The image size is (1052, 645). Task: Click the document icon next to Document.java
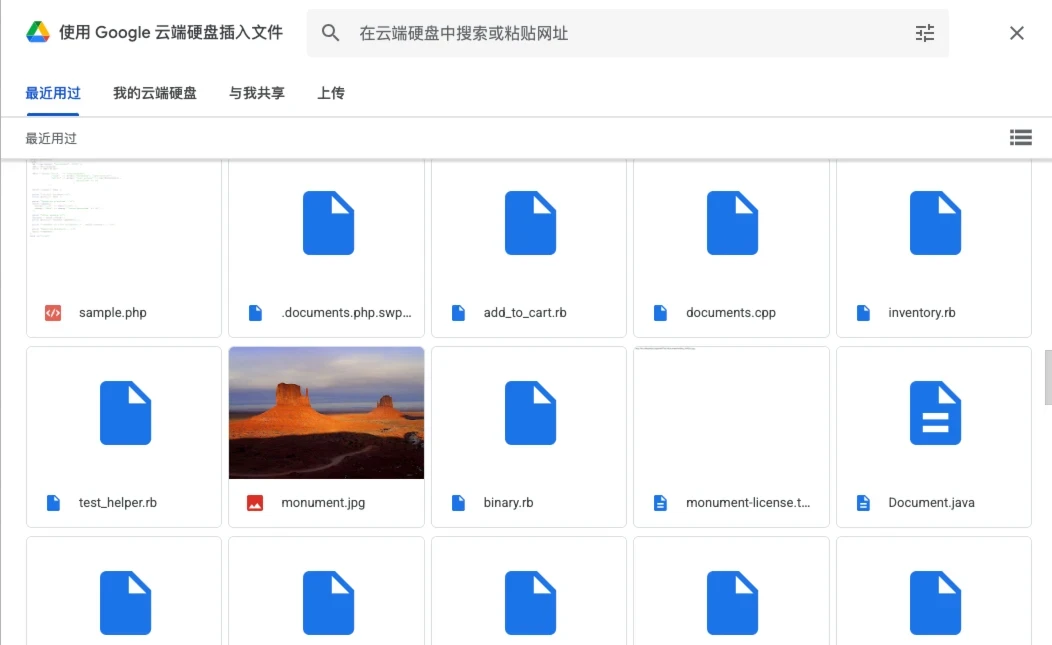click(x=862, y=502)
